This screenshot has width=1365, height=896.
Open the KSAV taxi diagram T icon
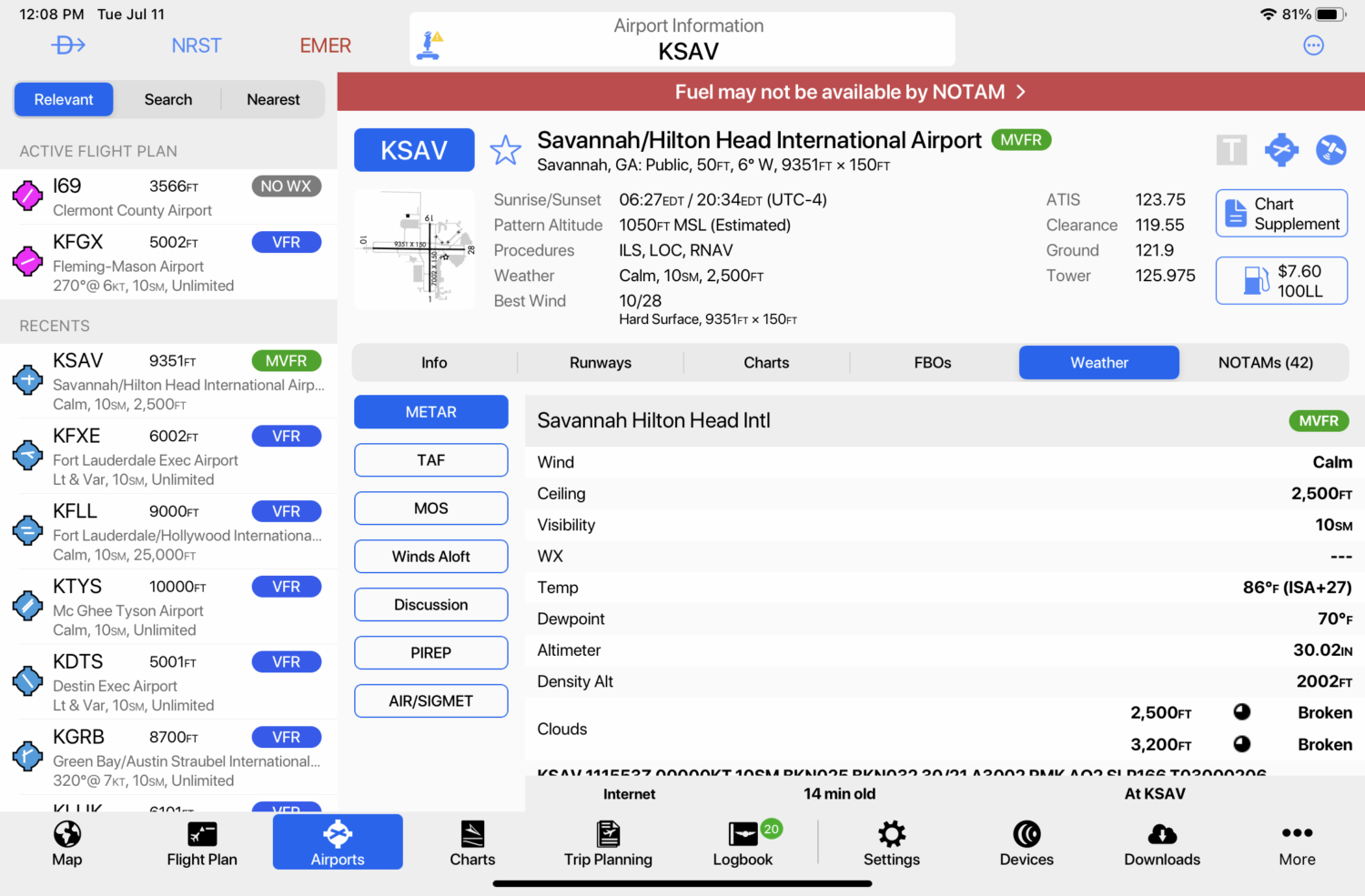pos(1231,150)
